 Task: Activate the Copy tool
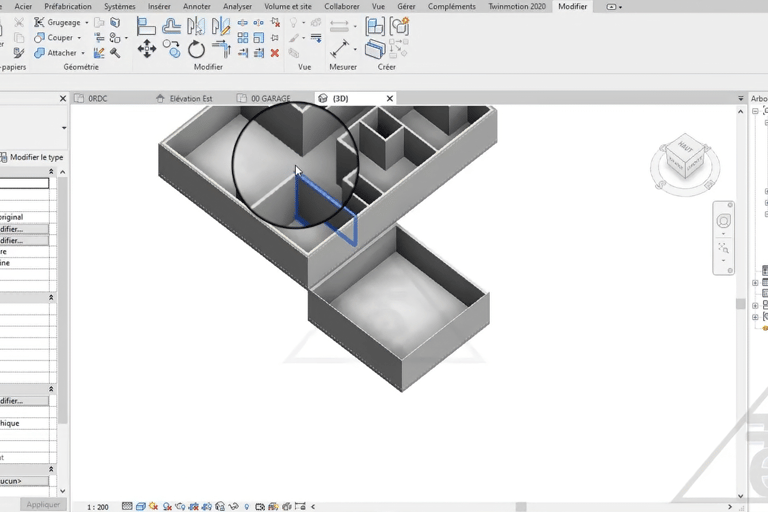[171, 49]
